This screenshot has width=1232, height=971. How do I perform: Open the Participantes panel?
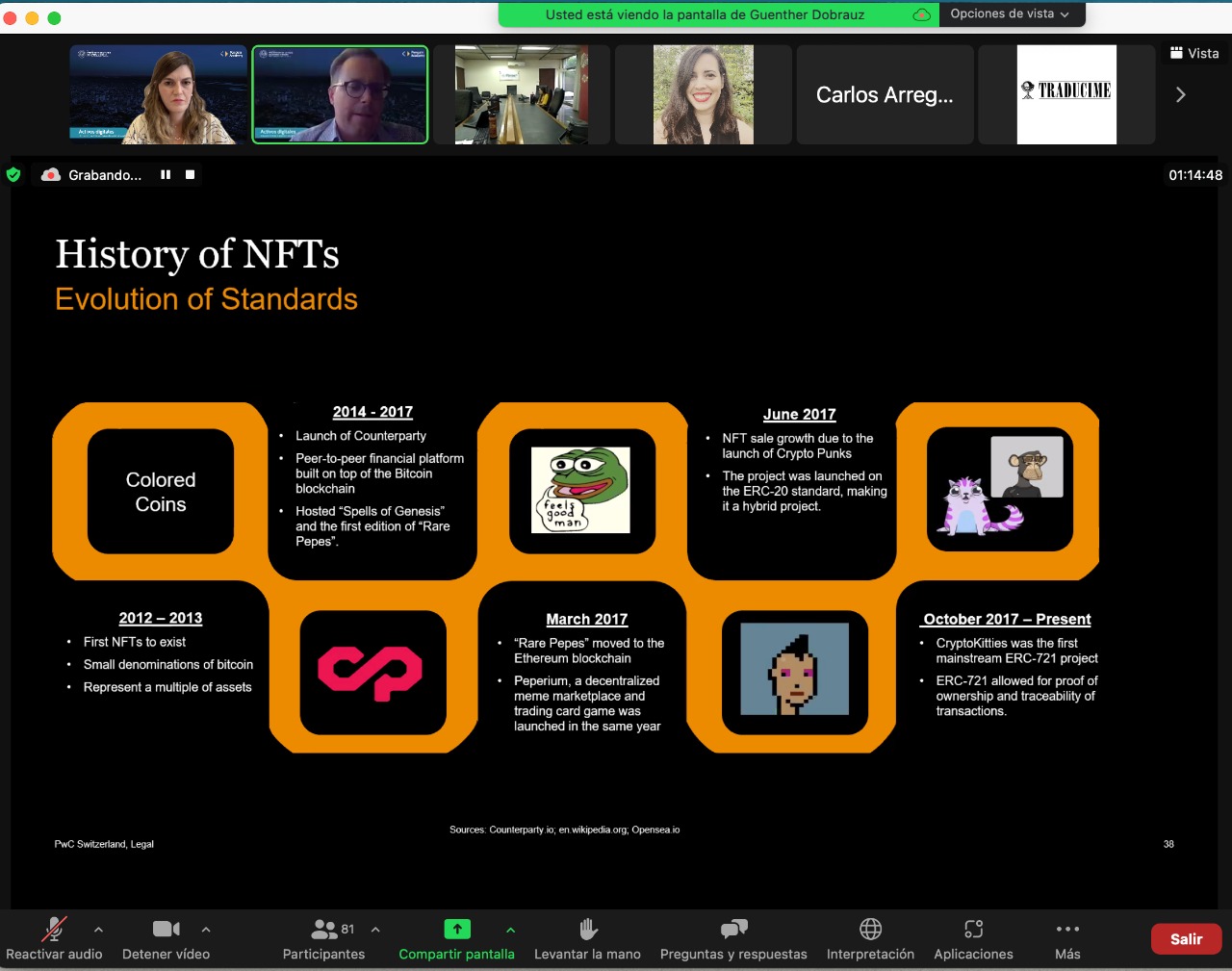(323, 938)
